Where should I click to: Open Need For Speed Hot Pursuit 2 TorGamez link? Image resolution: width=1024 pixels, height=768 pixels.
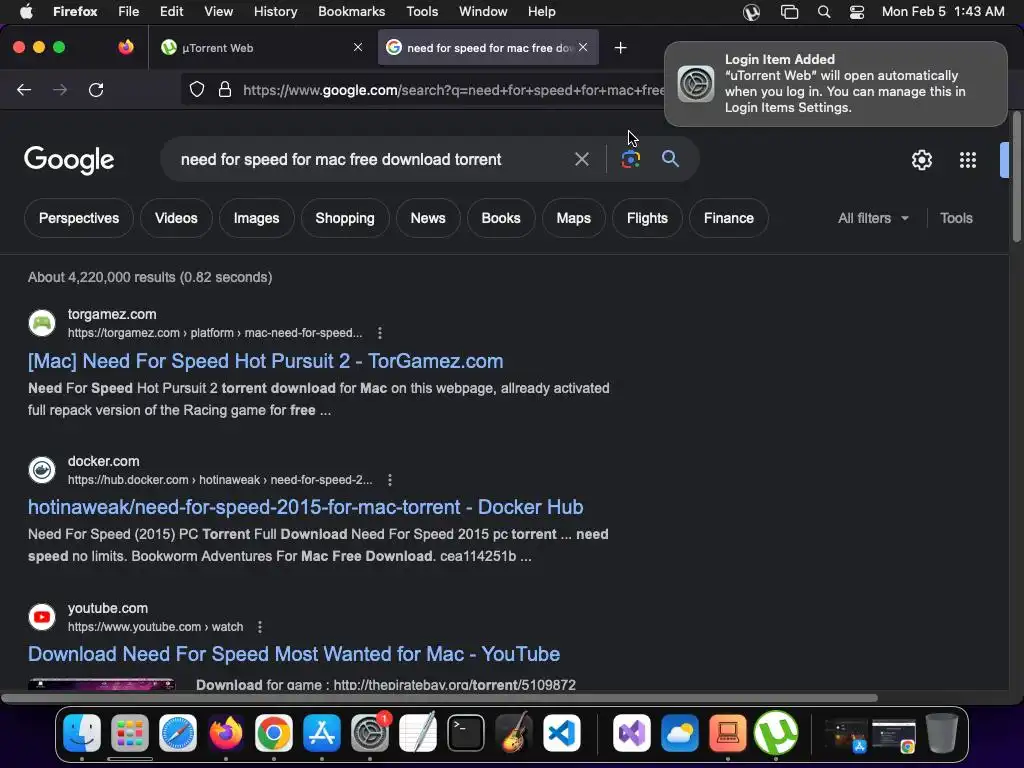pos(265,361)
